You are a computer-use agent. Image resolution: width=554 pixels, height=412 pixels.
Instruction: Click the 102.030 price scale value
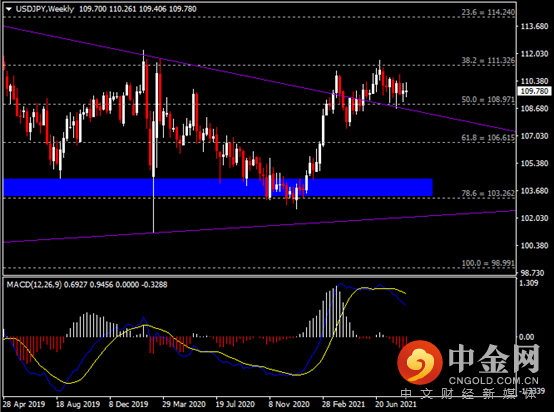pos(535,218)
